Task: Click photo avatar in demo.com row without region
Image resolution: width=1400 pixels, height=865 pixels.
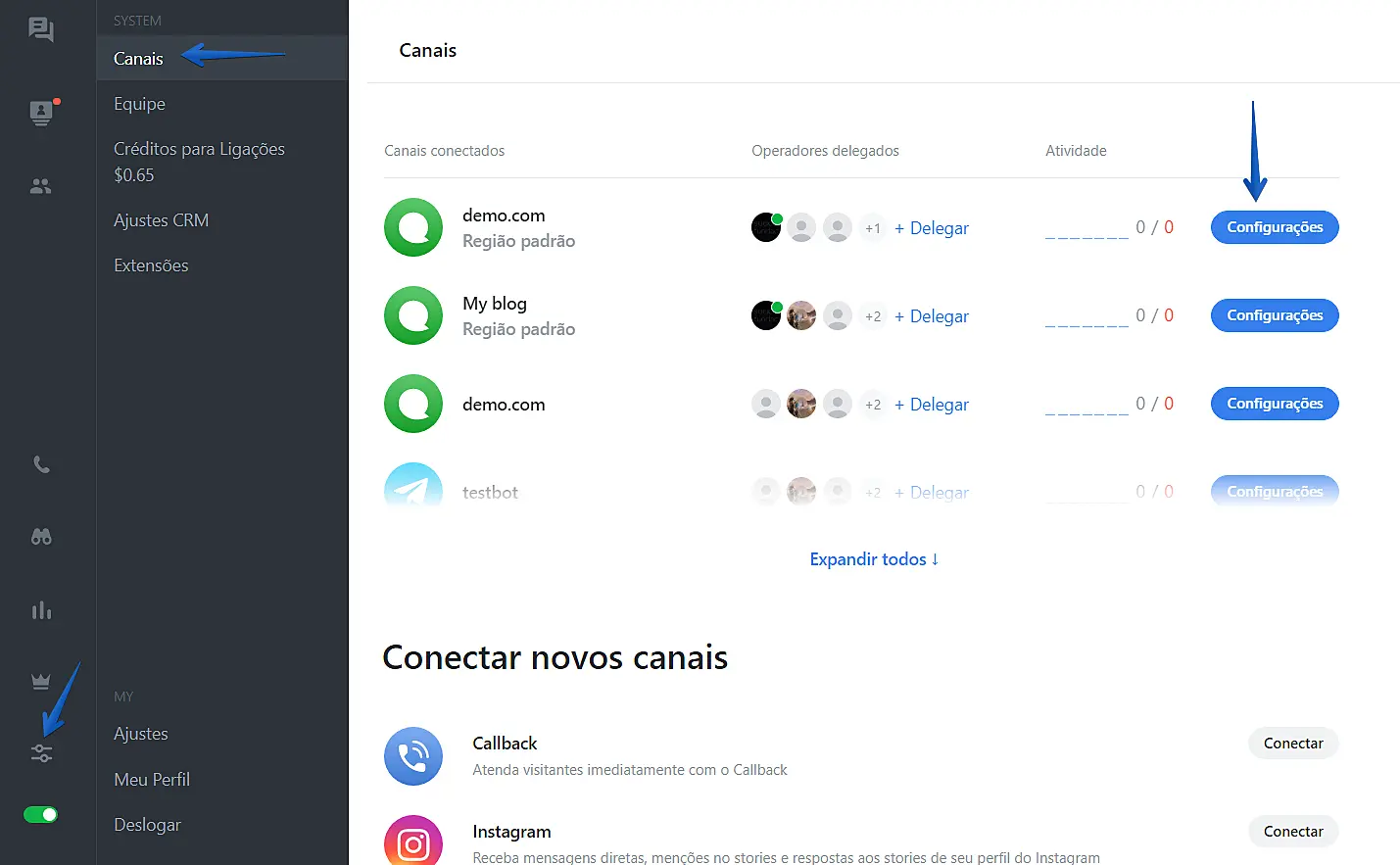Action: 801,404
